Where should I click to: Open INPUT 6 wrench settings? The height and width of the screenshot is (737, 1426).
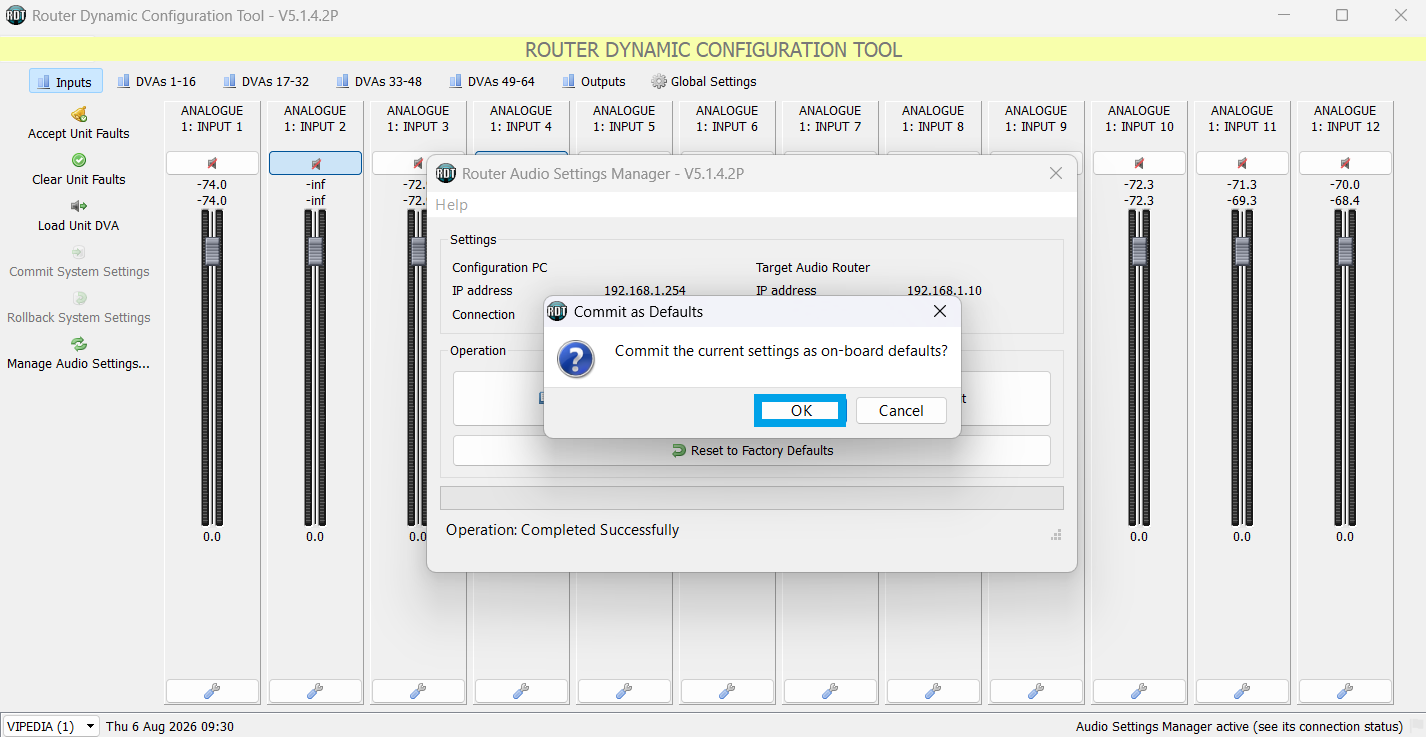[727, 691]
